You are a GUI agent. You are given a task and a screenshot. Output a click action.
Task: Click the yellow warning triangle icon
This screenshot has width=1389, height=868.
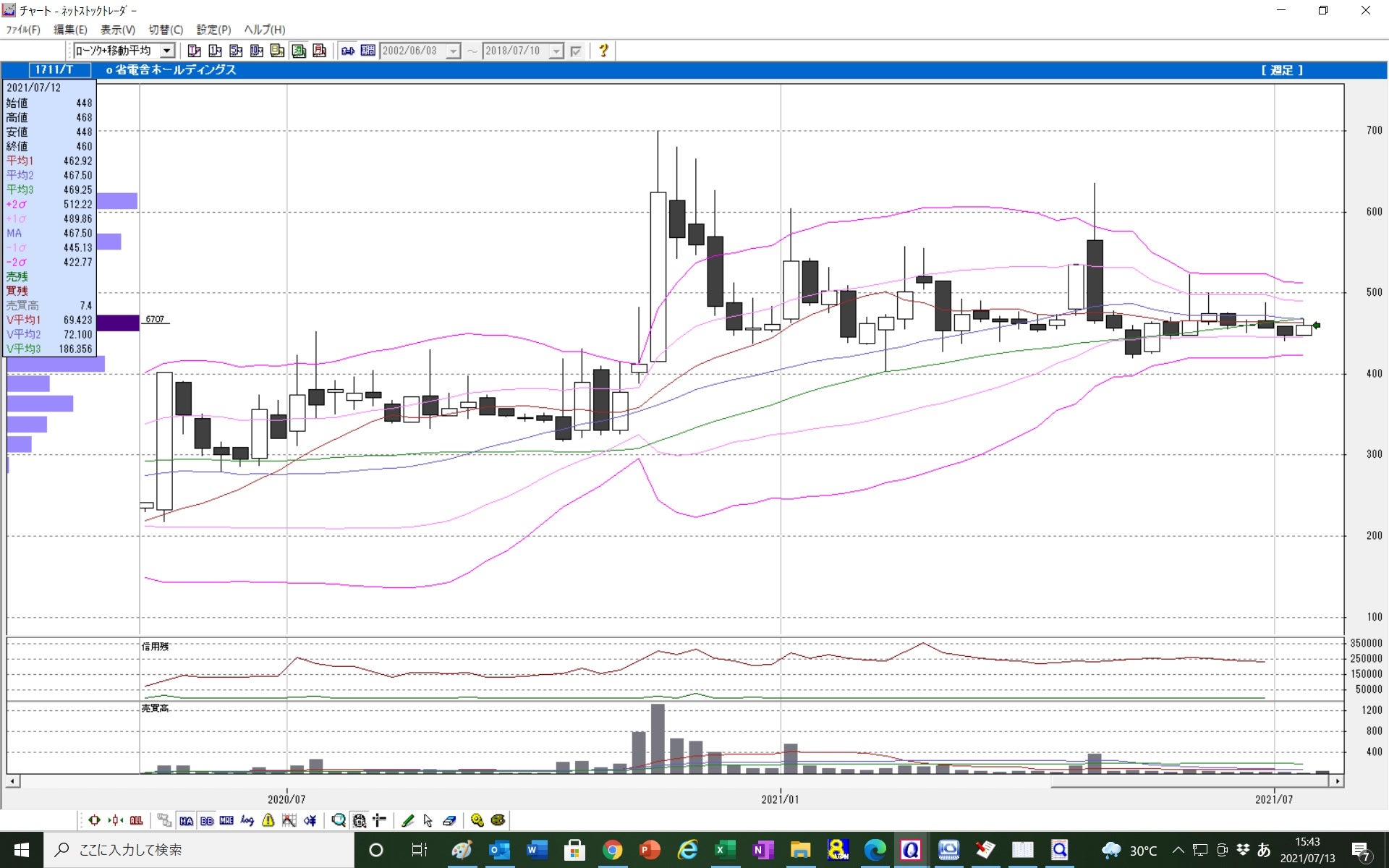268,820
